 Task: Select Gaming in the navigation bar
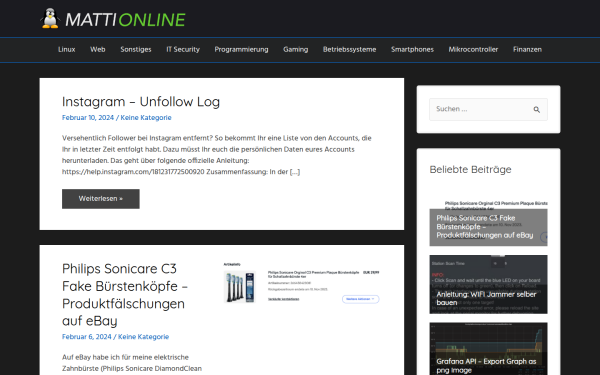[295, 49]
